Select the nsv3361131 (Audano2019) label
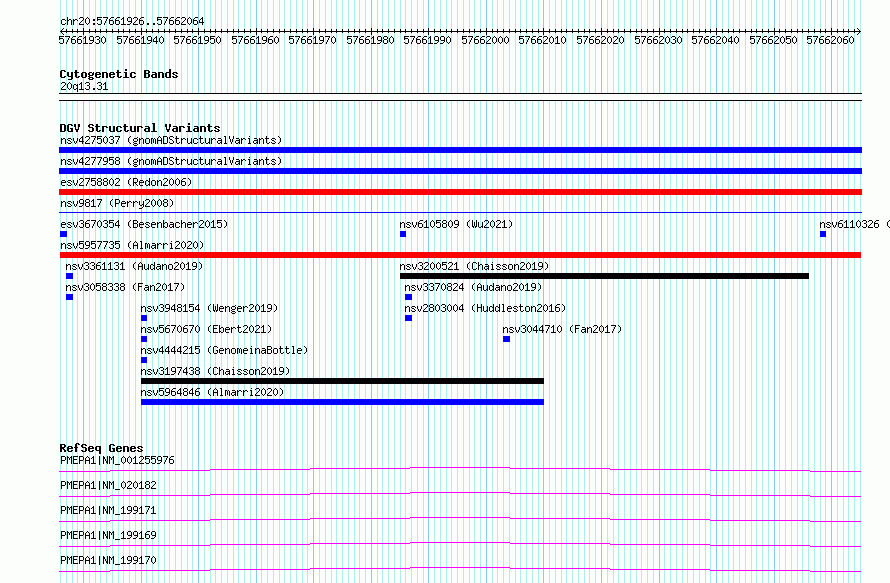Image resolution: width=890 pixels, height=583 pixels. click(134, 266)
